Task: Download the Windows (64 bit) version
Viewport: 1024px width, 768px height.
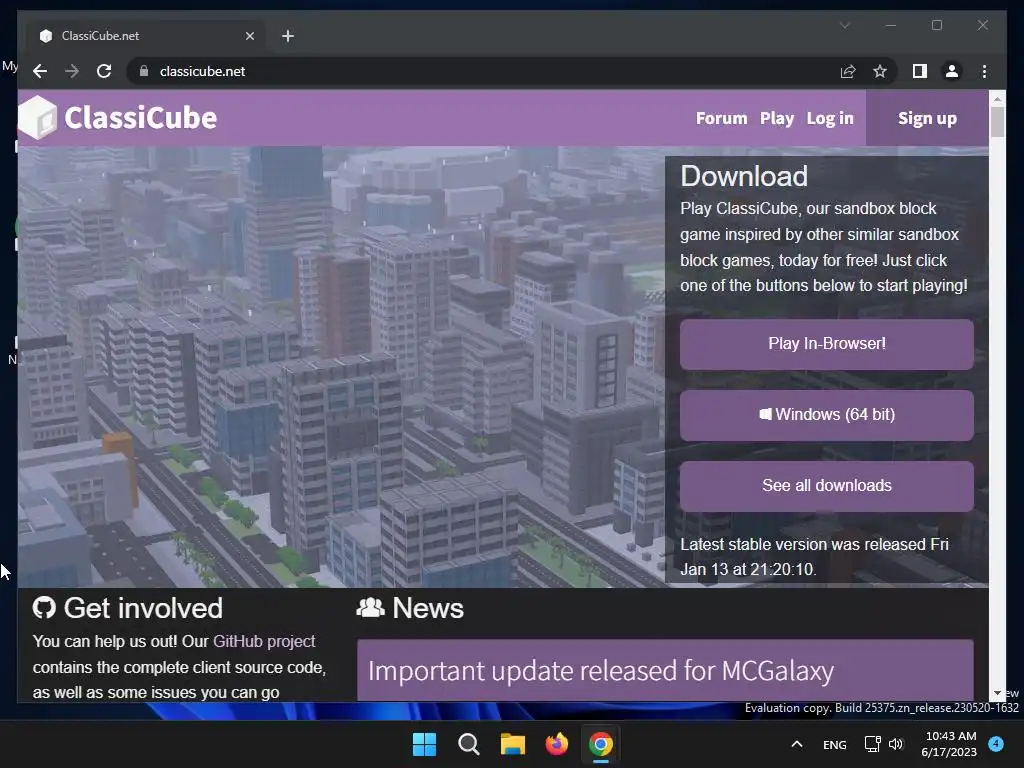Action: point(826,415)
